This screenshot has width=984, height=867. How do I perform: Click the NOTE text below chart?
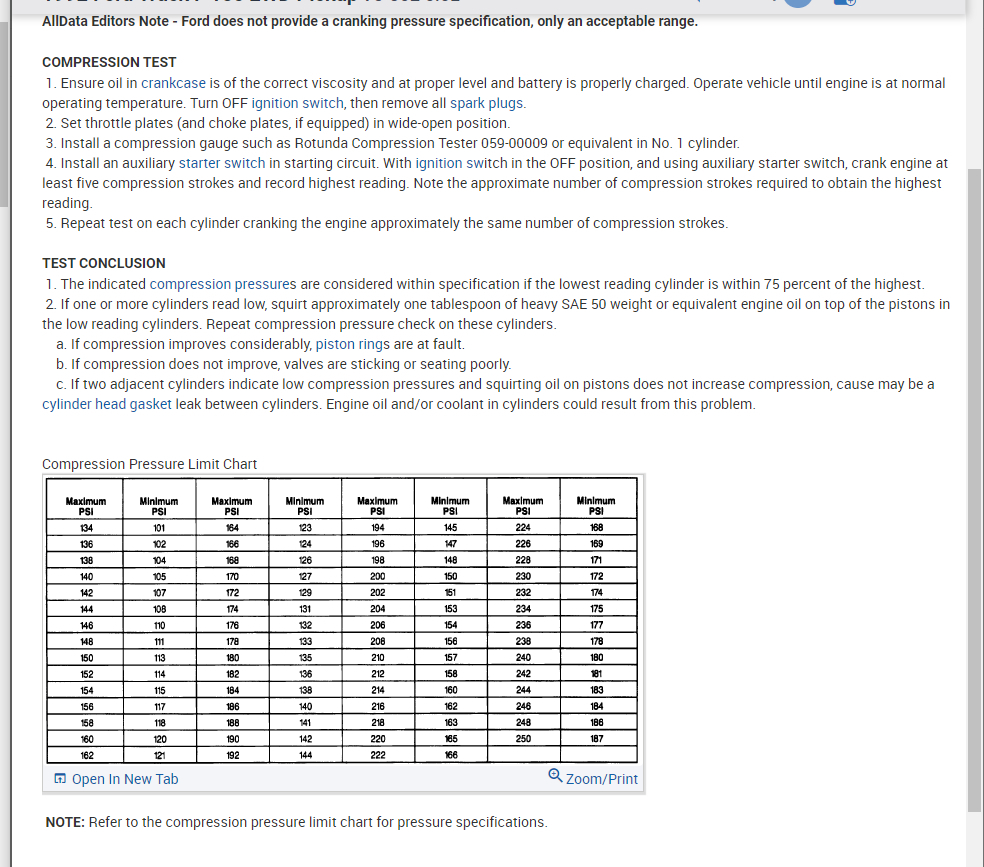pyautogui.click(x=296, y=822)
